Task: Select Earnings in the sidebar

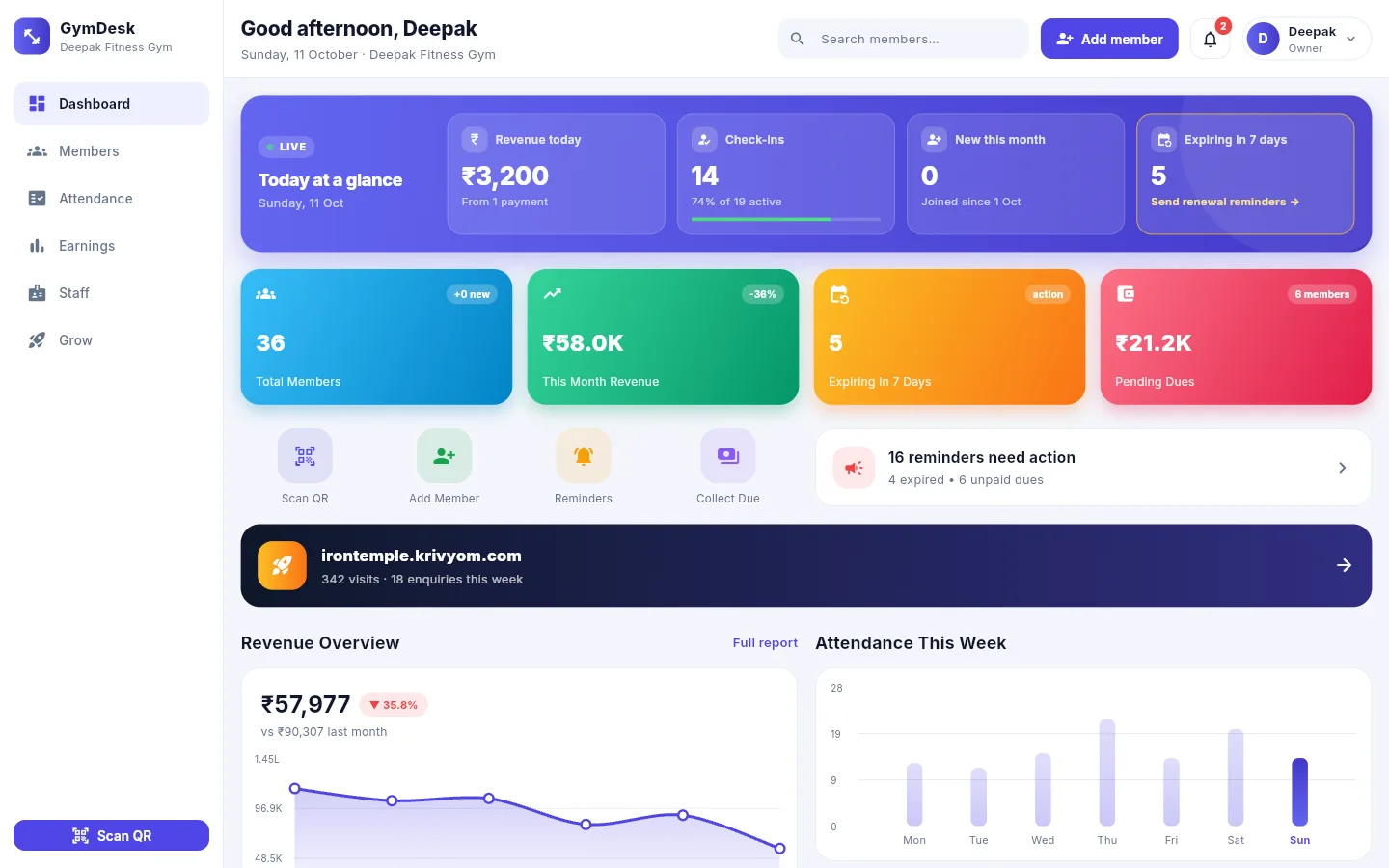Action: point(111,245)
